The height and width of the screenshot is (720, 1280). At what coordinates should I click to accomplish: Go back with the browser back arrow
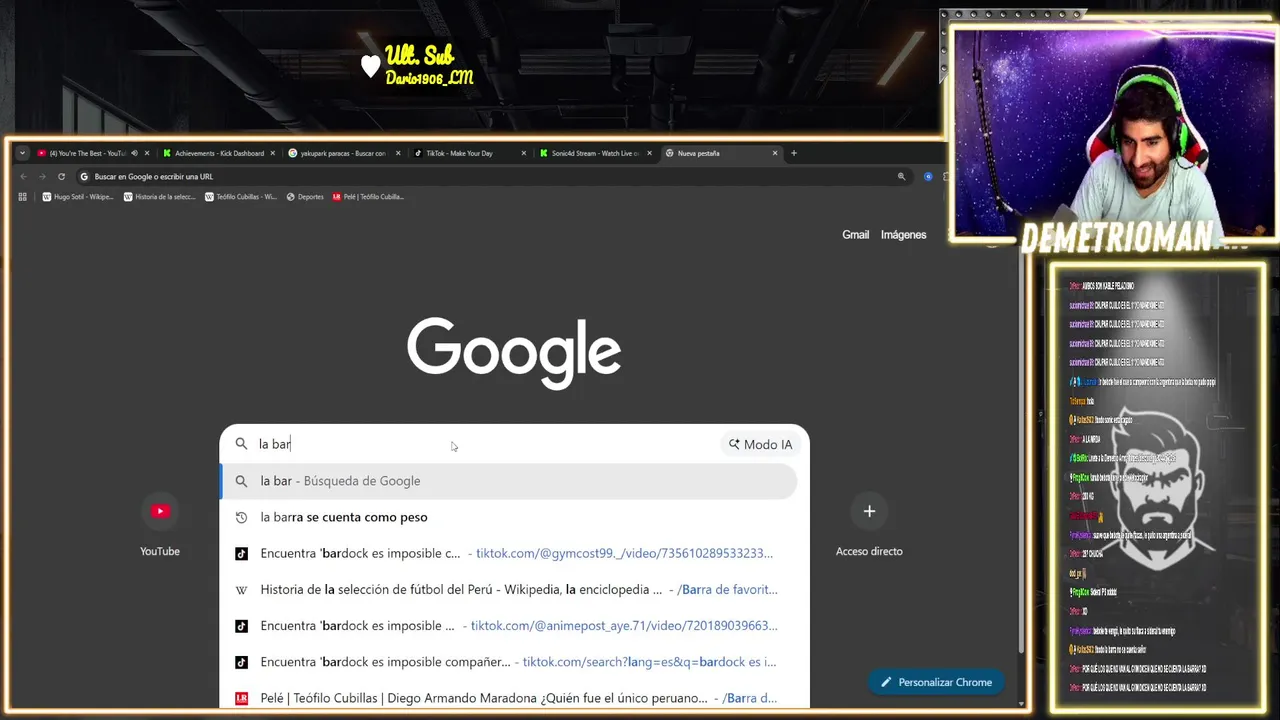(x=23, y=176)
